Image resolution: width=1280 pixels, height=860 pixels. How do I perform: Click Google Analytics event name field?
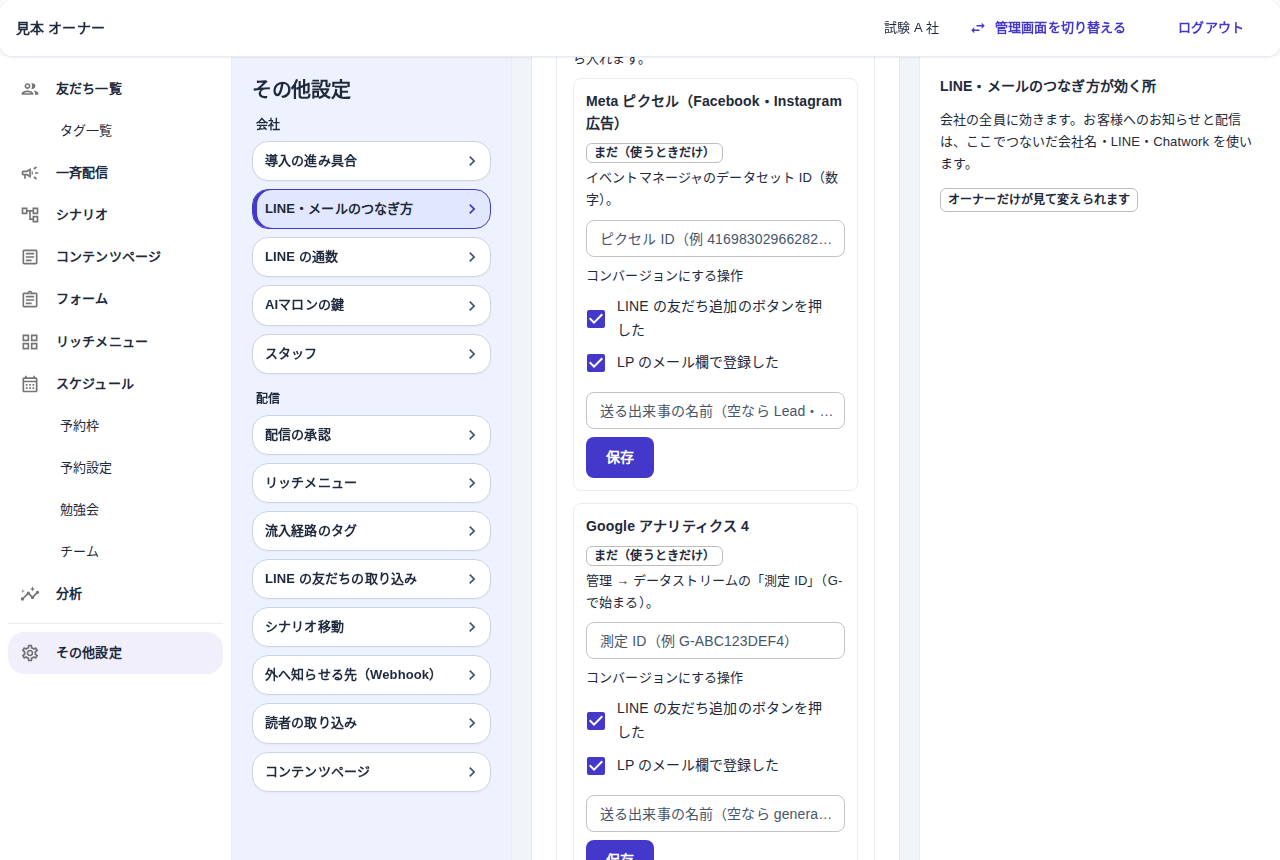coord(715,814)
